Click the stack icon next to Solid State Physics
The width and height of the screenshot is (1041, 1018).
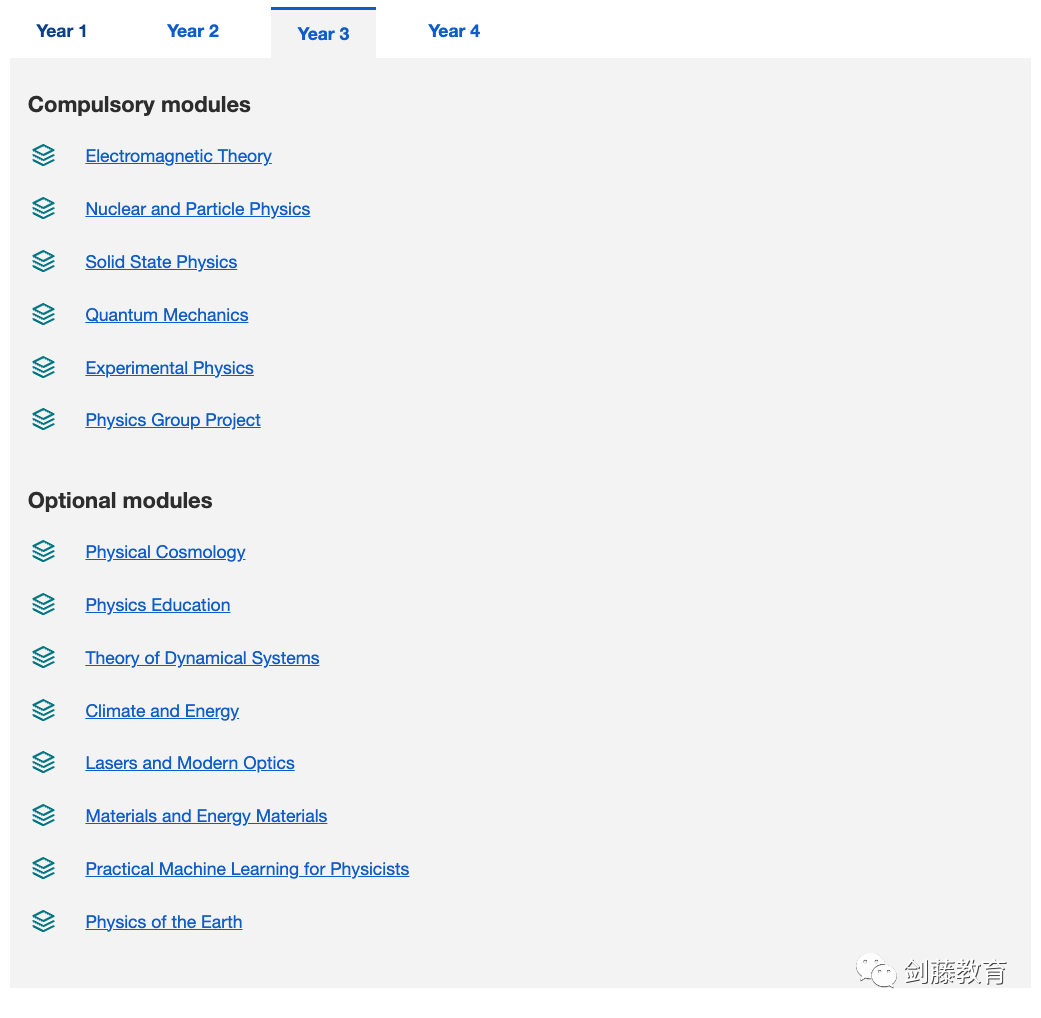point(43,262)
